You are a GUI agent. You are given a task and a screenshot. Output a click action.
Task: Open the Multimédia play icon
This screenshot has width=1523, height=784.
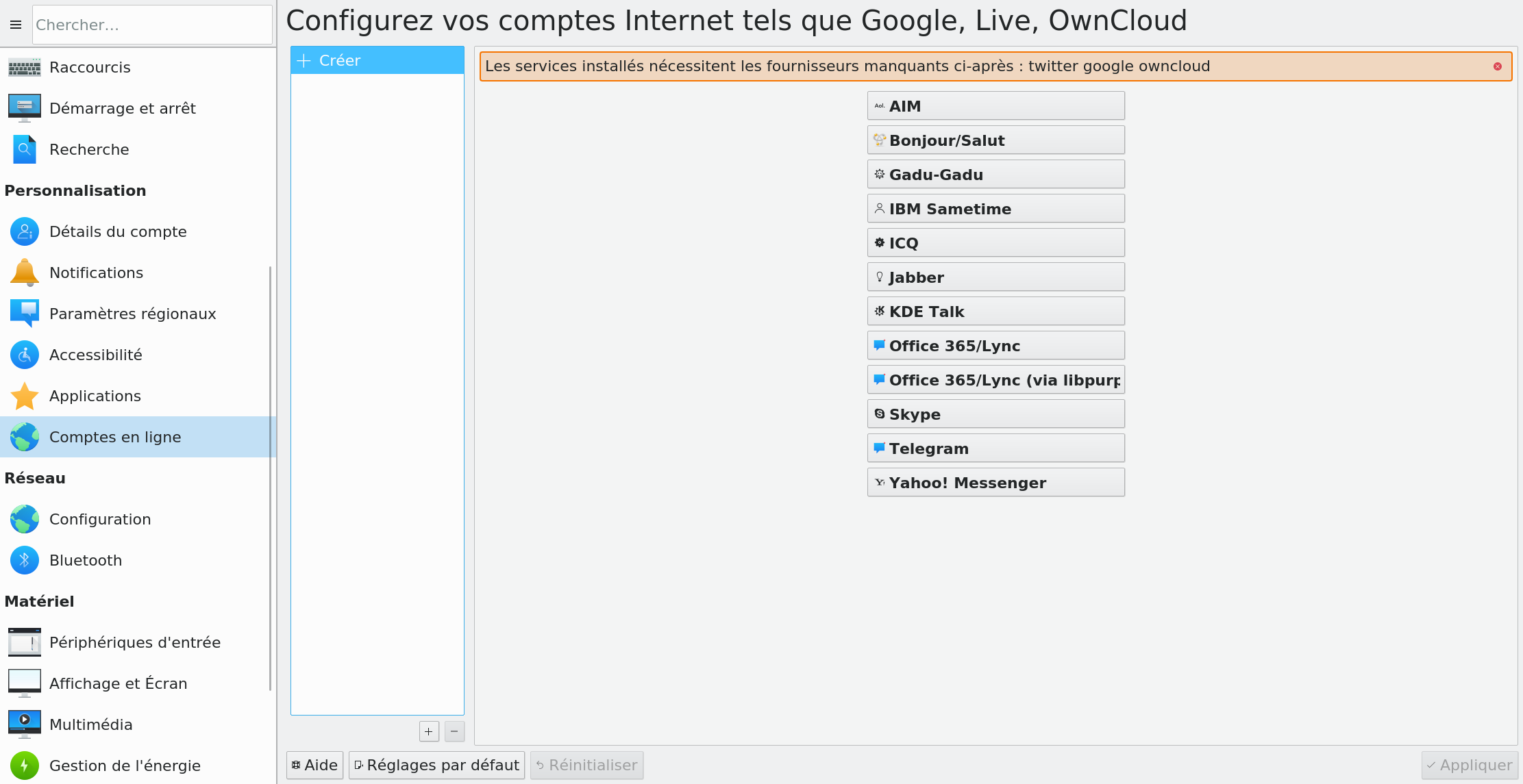tap(25, 724)
